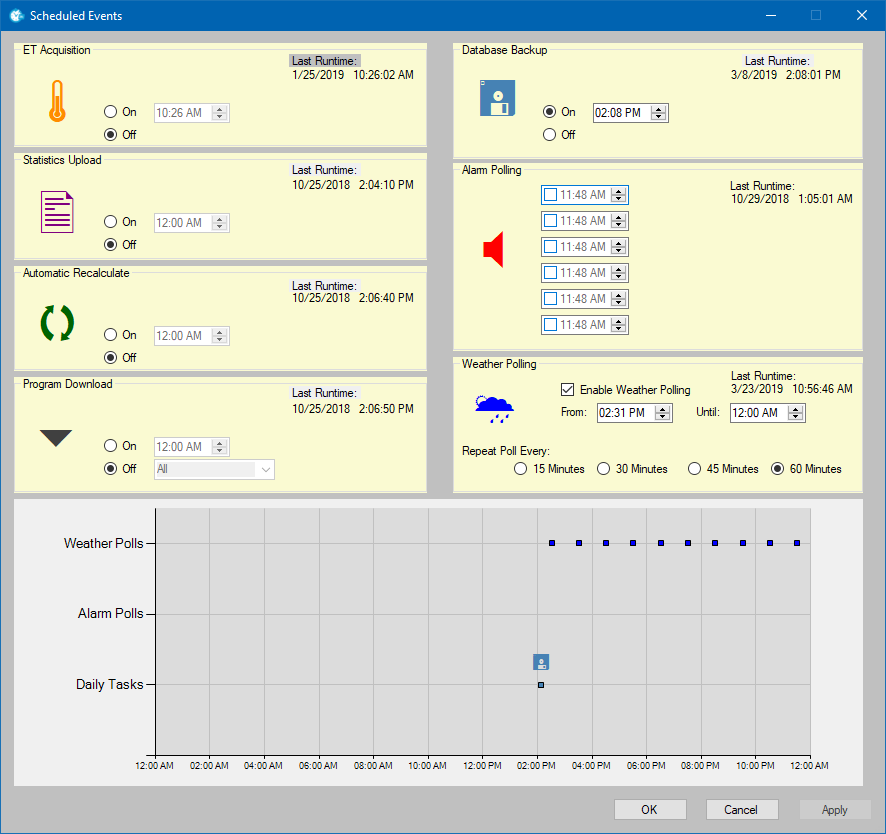Click the Weather Polling From time spinner
The width and height of the screenshot is (886, 834).
tap(662, 413)
